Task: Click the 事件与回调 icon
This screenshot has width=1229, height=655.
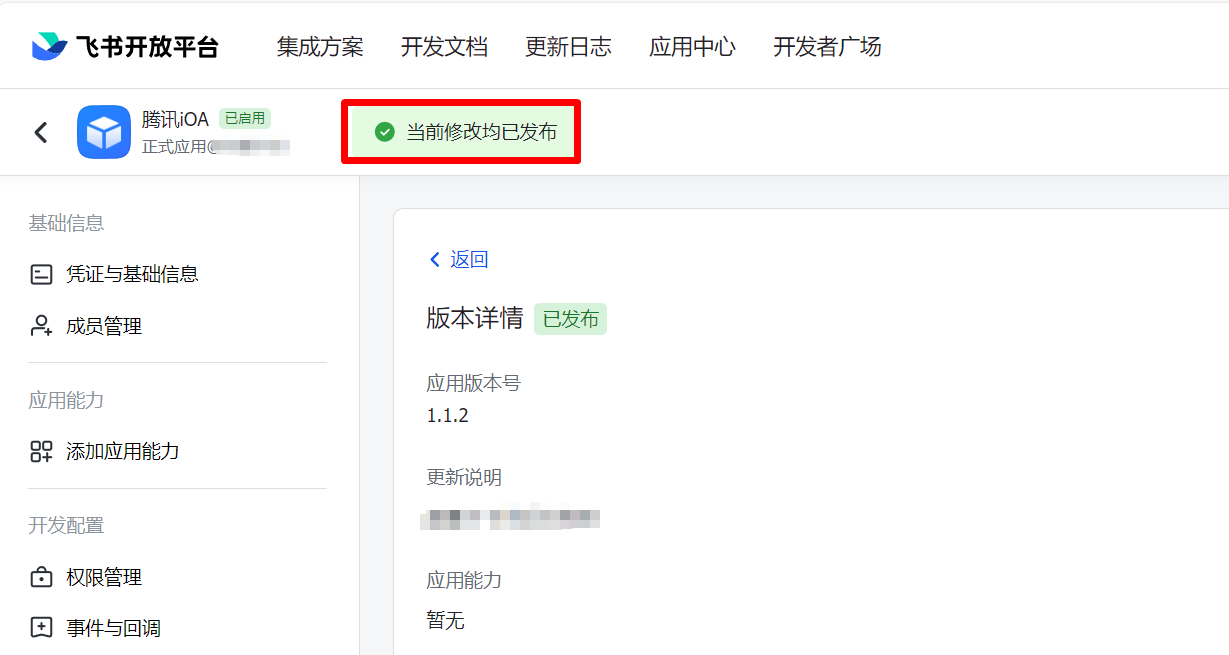Action: (41, 628)
